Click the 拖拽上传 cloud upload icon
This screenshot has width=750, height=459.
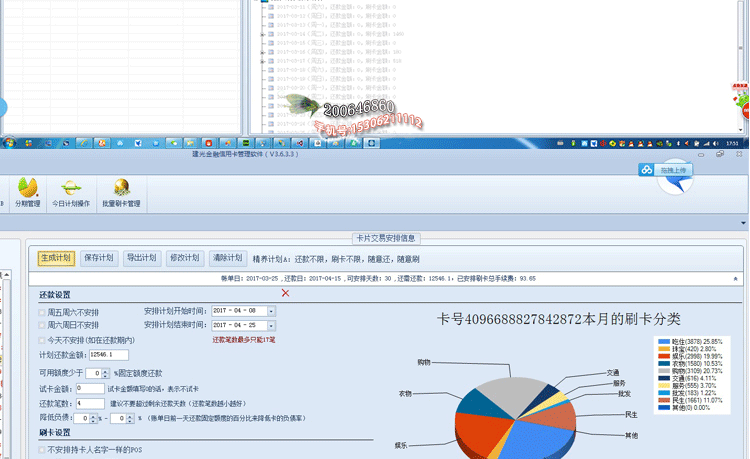648,170
